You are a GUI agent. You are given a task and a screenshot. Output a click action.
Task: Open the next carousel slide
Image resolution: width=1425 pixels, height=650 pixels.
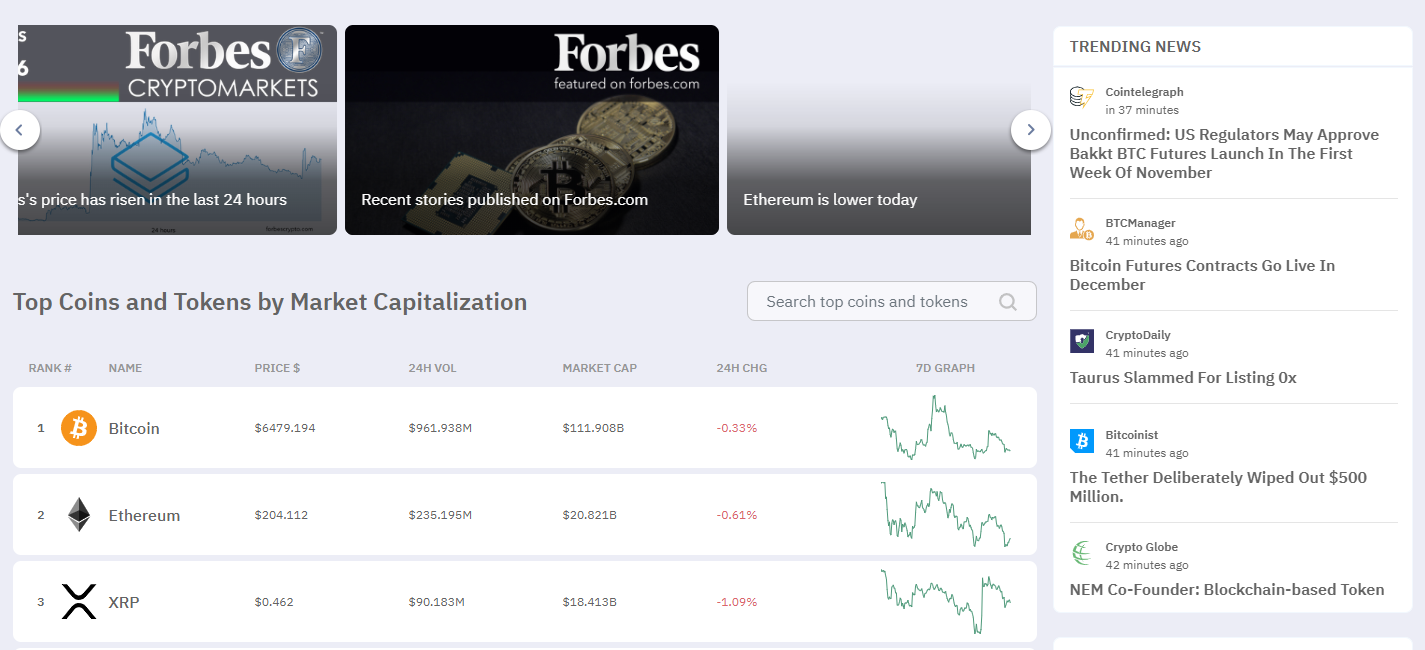click(x=1030, y=130)
